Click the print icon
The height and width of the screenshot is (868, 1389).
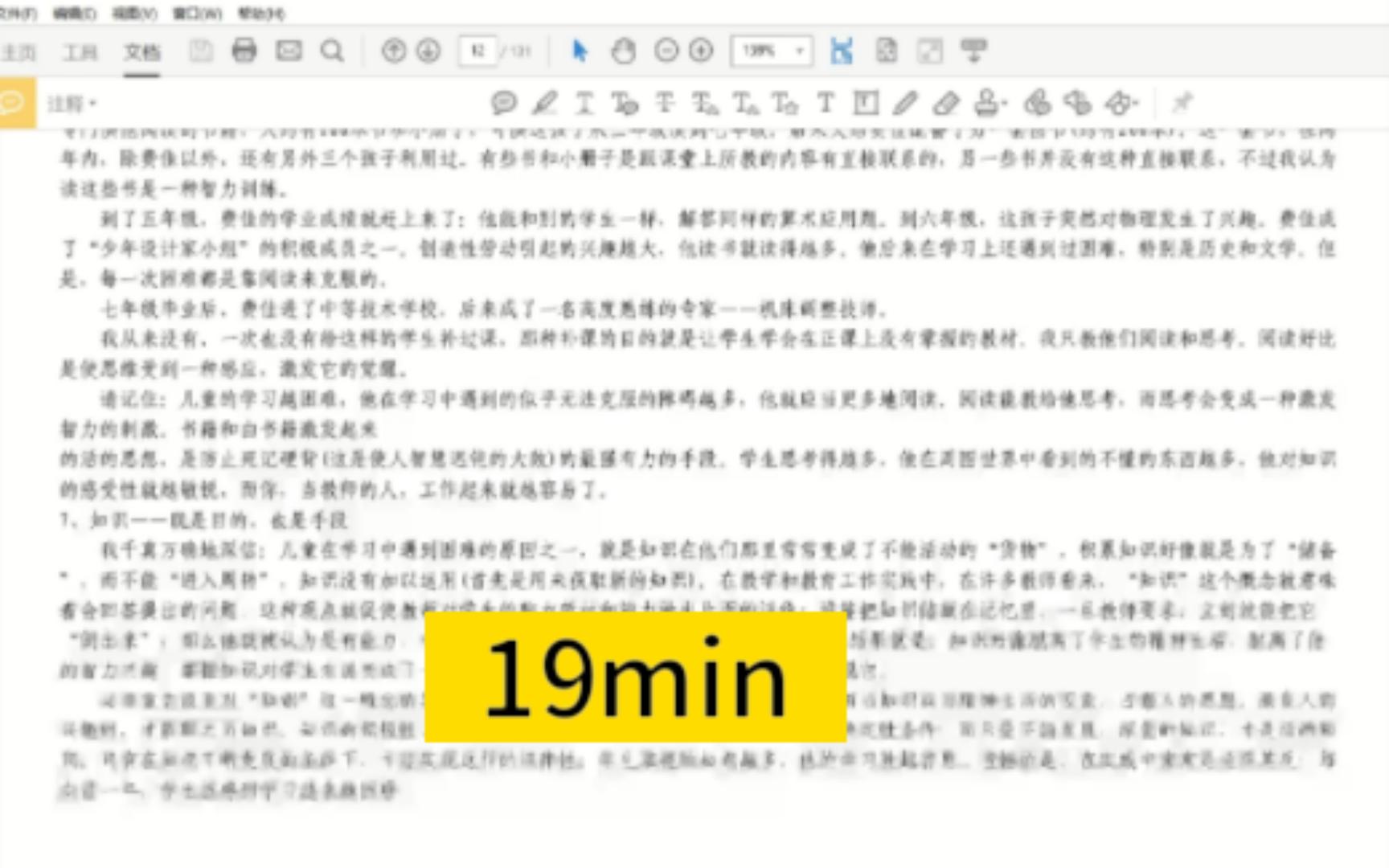pos(244,51)
